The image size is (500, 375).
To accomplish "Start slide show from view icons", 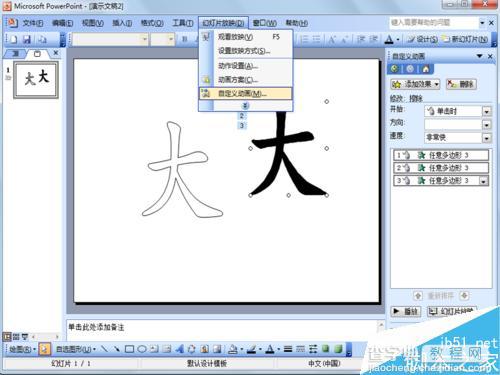I will tap(25, 337).
